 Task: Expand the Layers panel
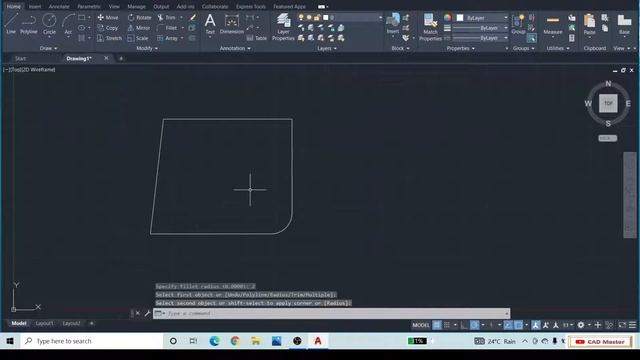327,48
